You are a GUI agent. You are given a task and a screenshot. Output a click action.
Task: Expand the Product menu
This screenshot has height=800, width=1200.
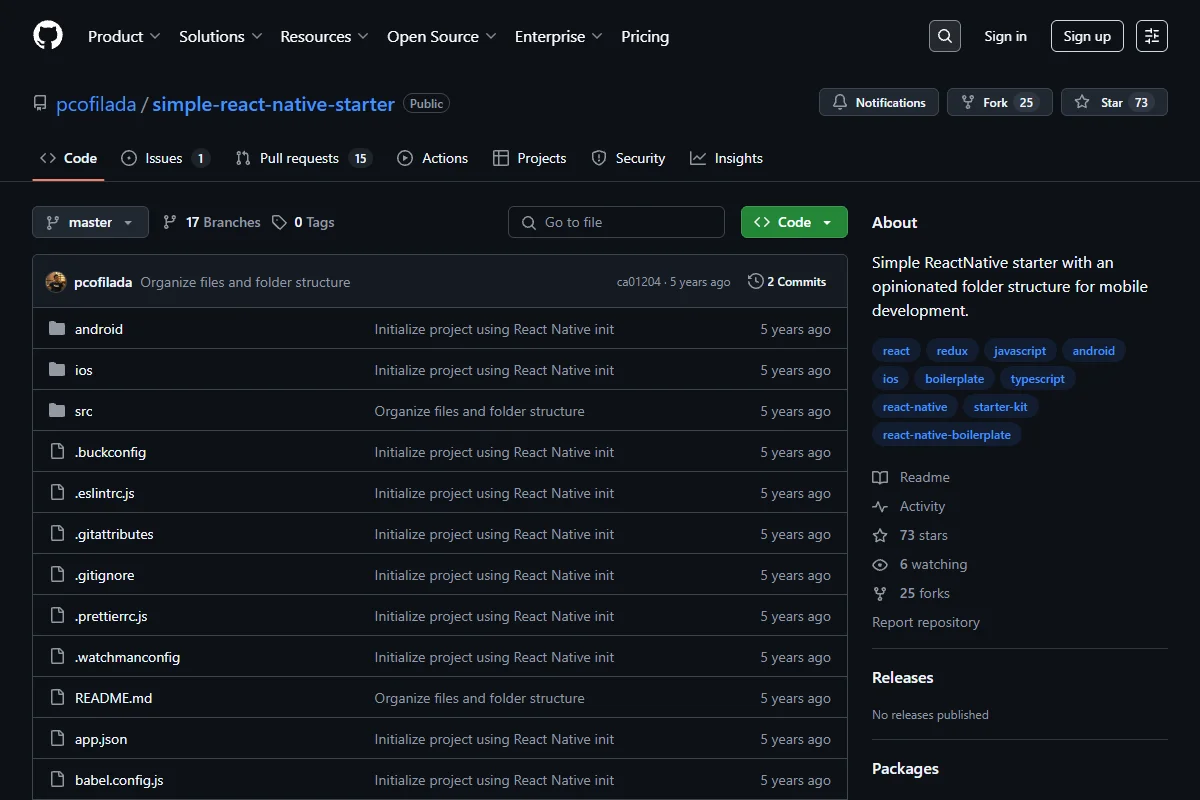[x=124, y=36]
